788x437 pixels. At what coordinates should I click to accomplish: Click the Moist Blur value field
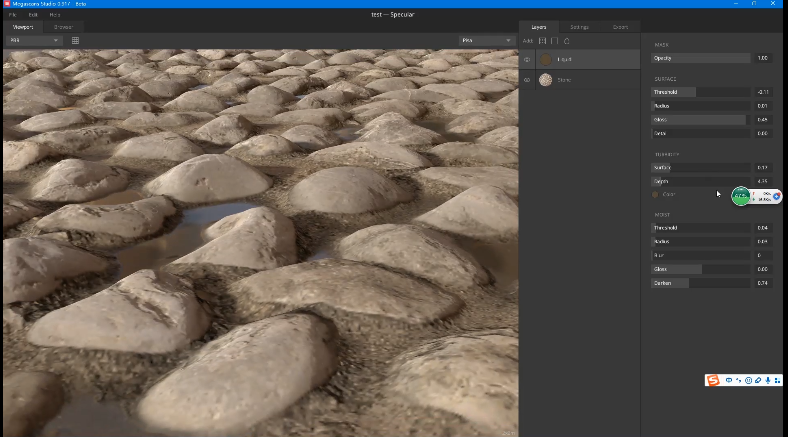tap(762, 255)
